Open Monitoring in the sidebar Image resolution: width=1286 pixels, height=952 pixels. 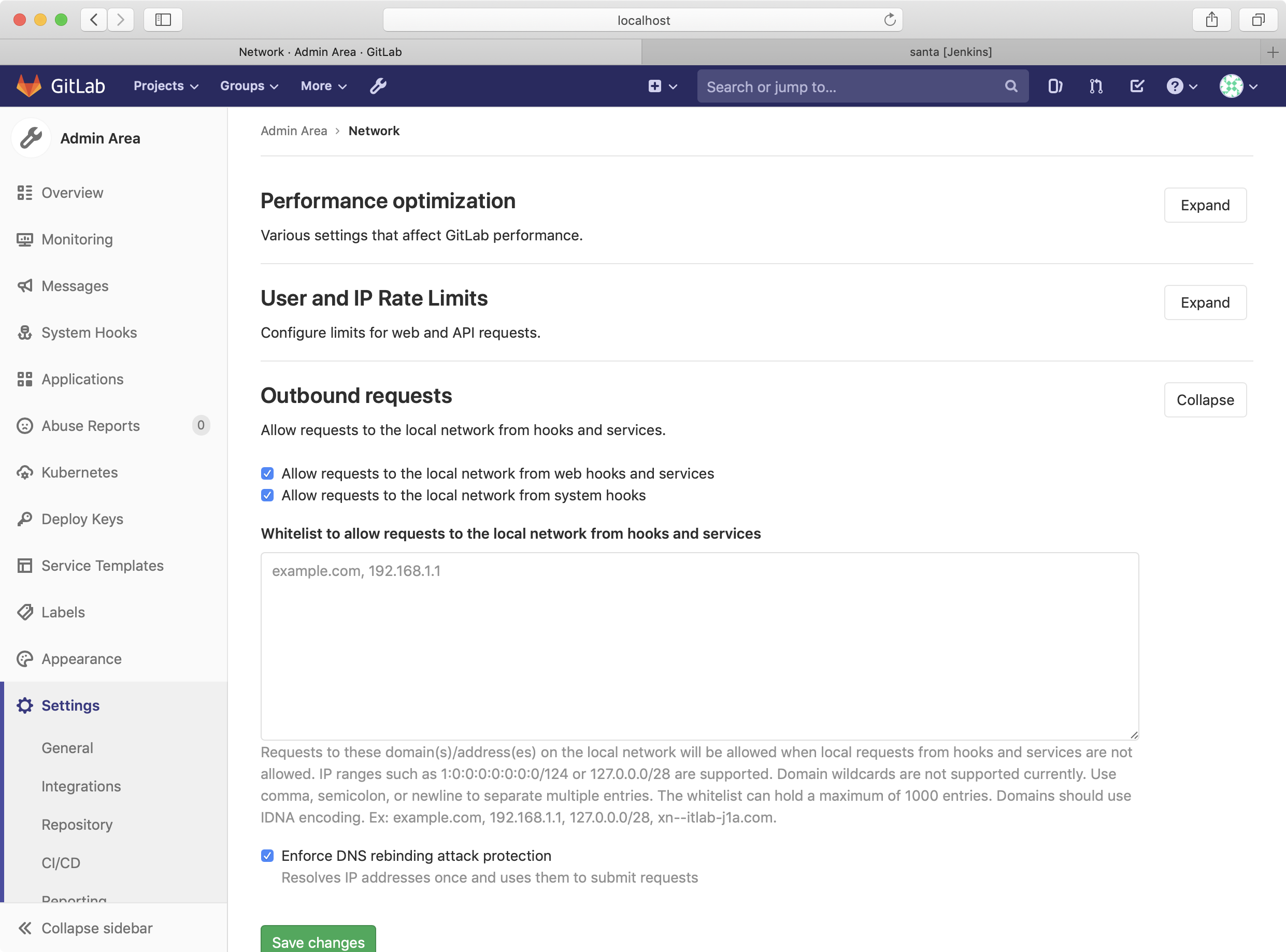(77, 239)
